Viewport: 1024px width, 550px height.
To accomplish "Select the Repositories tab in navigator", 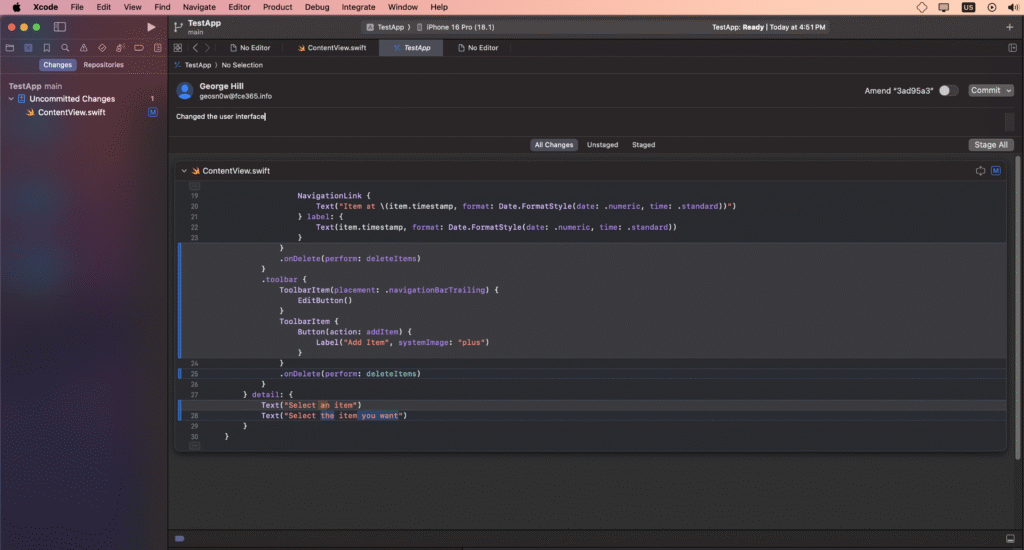I will 103,65.
